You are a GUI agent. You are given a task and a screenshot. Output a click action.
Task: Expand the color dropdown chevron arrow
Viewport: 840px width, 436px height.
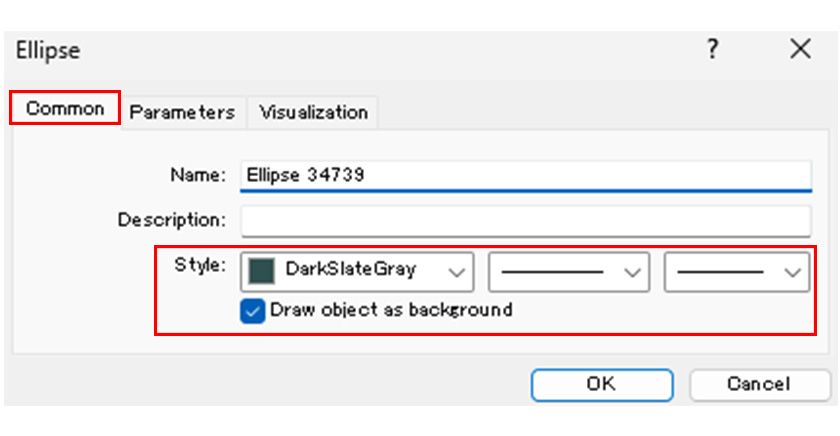[457, 271]
